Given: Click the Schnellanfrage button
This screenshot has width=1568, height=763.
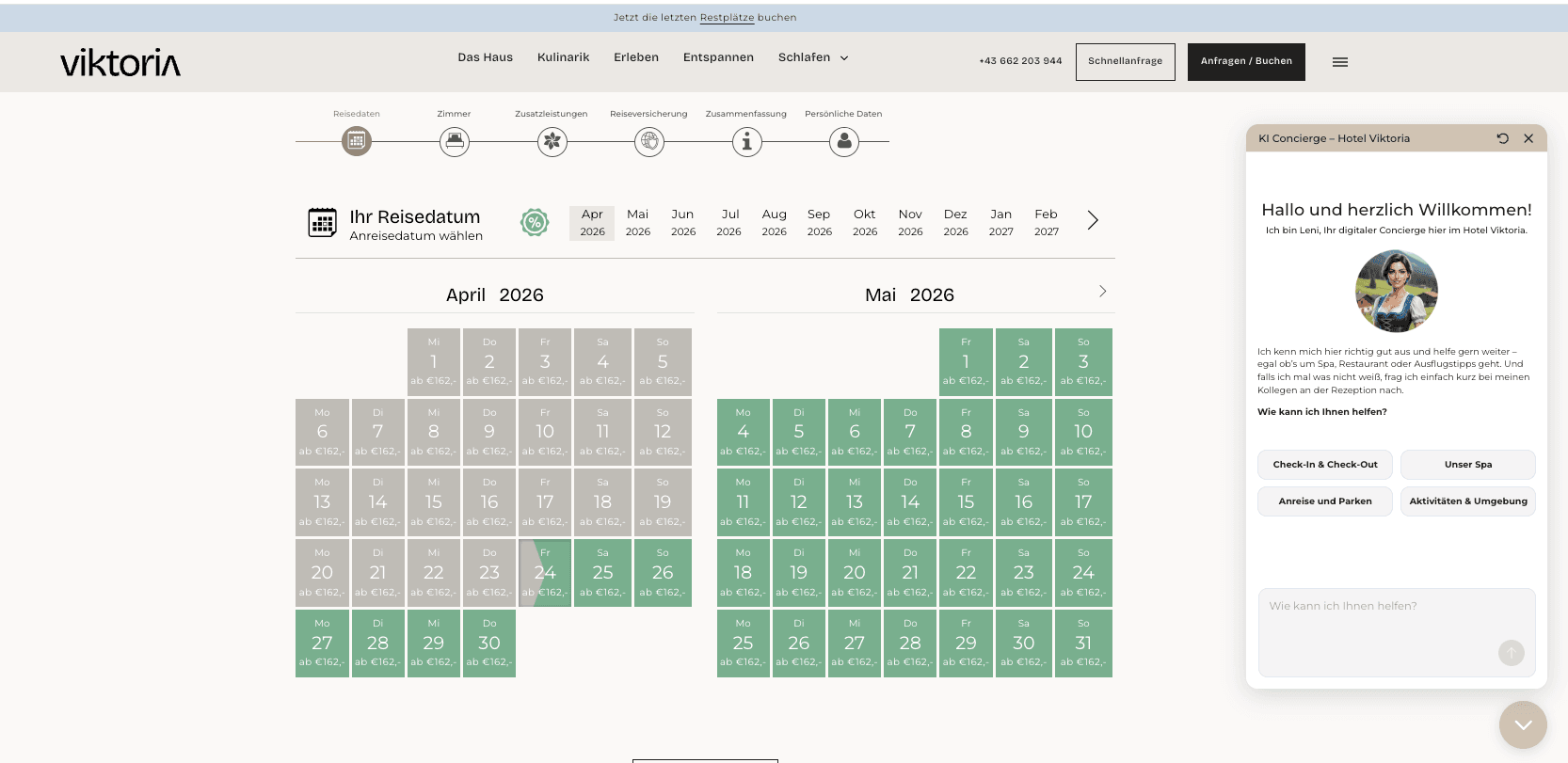Looking at the screenshot, I should (1126, 62).
